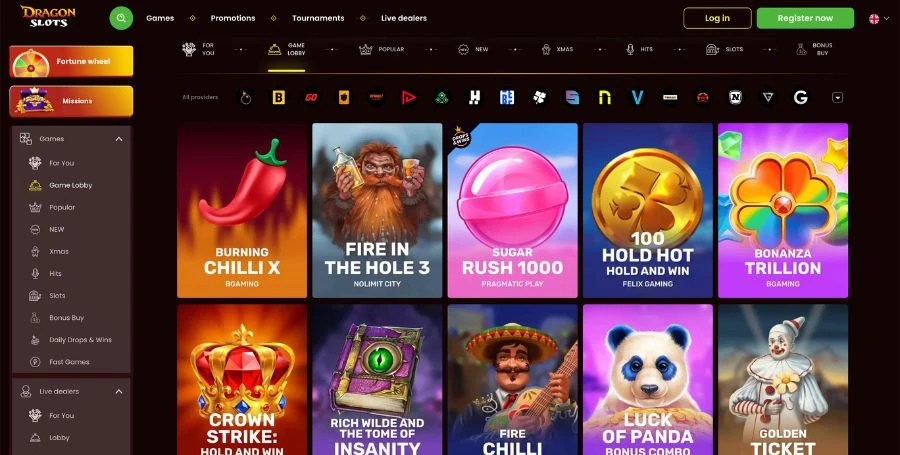
Task: Collapse the Live dealers sidebar section
Action: pos(119,391)
